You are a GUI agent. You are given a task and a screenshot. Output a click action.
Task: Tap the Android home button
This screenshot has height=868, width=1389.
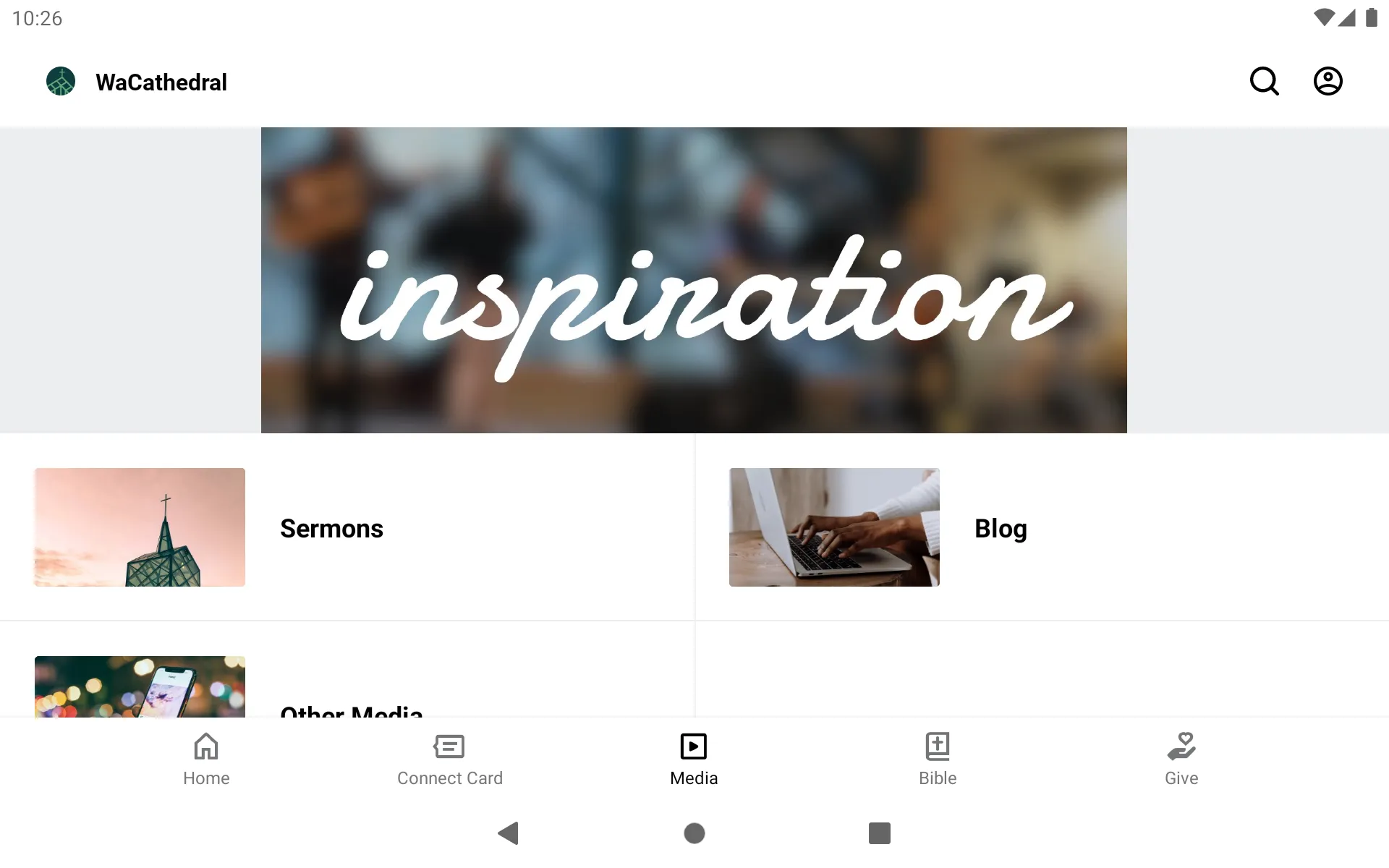[x=694, y=833]
